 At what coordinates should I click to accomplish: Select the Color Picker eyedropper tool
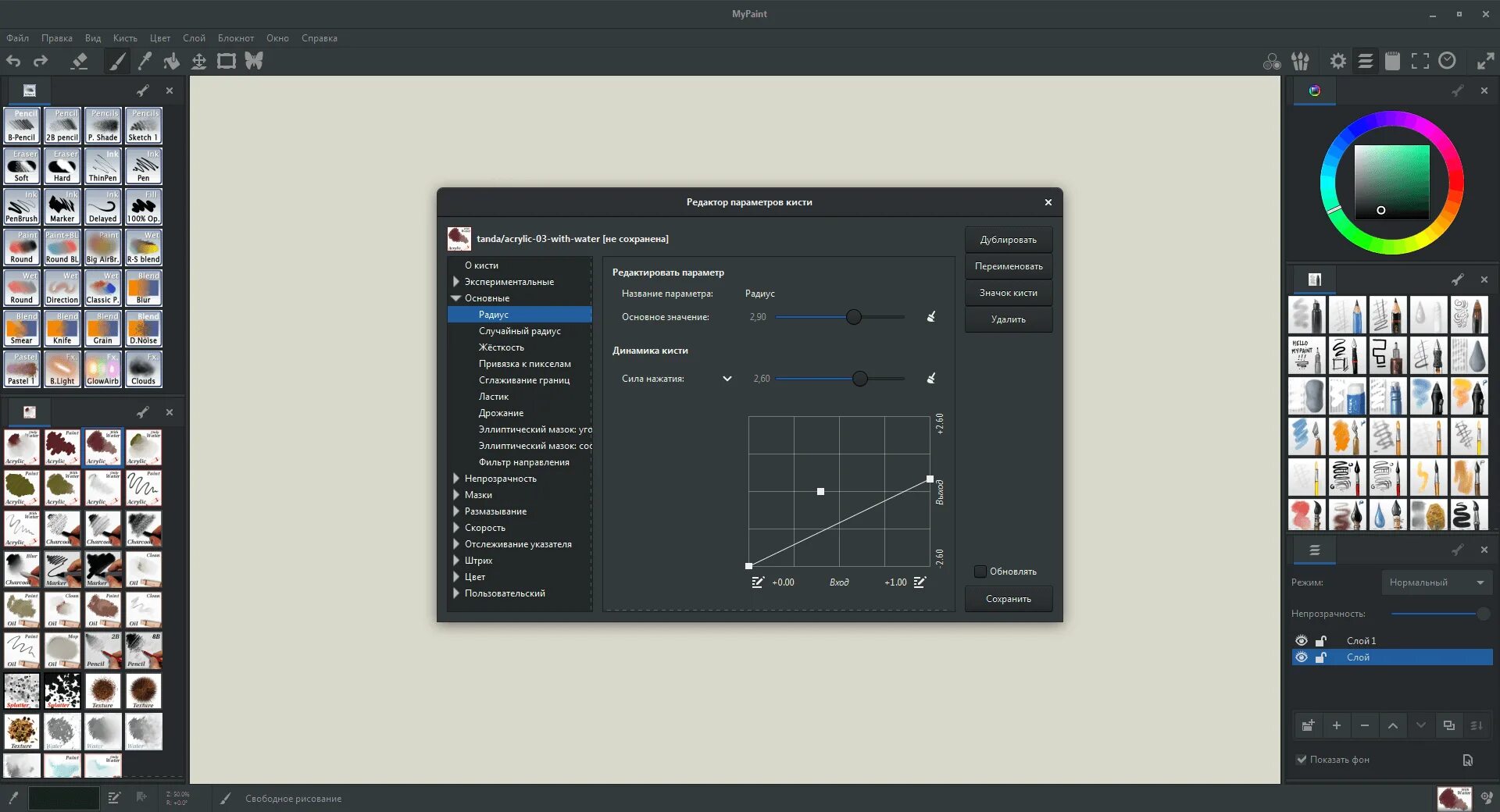pyautogui.click(x=145, y=61)
